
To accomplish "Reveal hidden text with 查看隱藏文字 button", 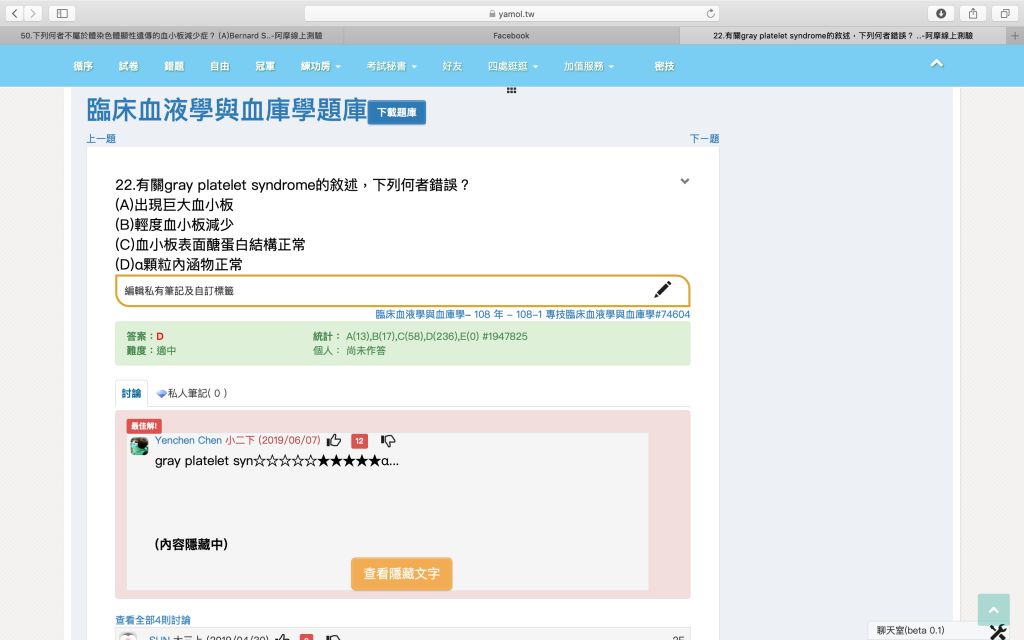I will coord(401,573).
